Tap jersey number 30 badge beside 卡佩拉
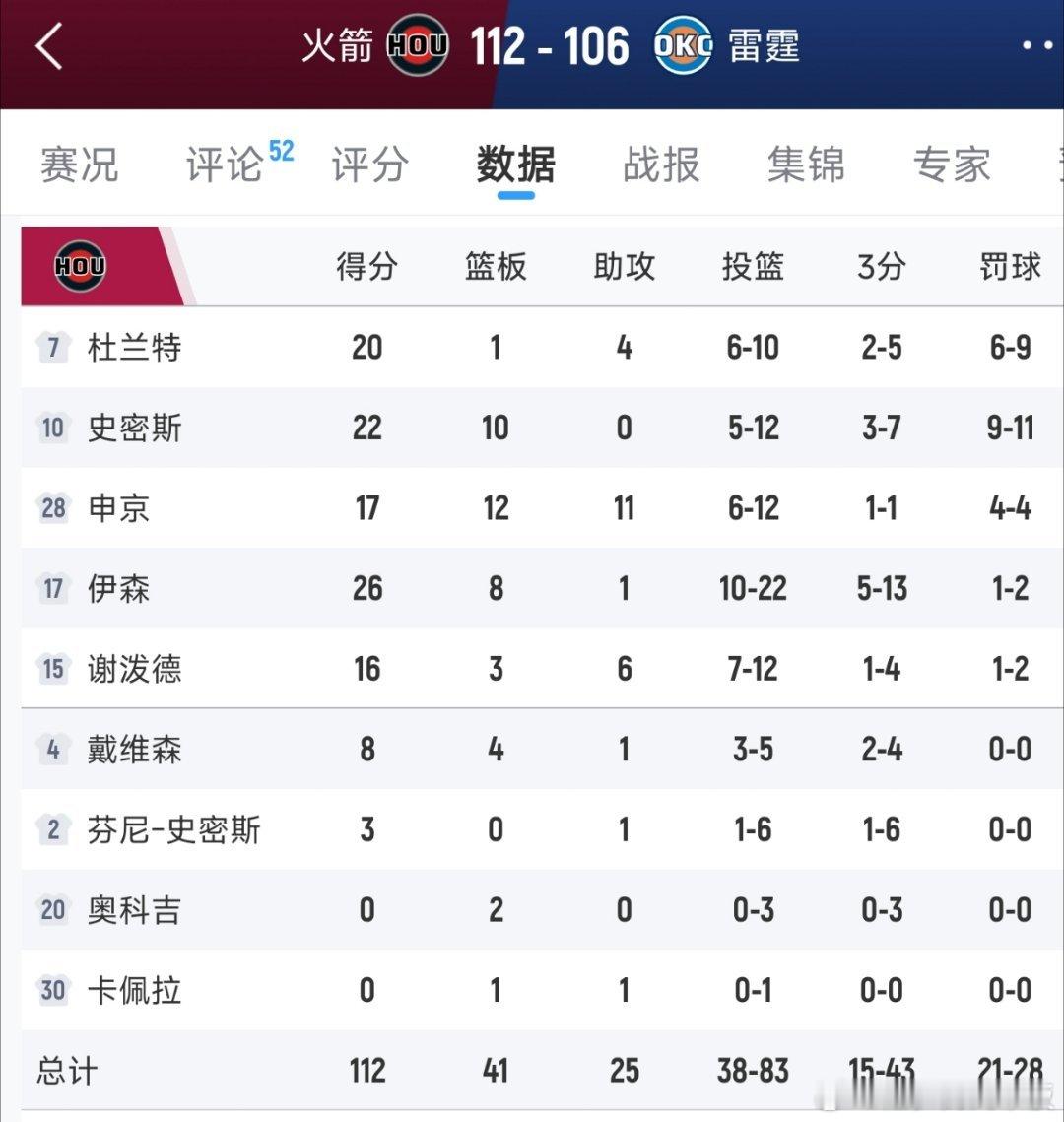The width and height of the screenshot is (1064, 1122). (x=53, y=990)
